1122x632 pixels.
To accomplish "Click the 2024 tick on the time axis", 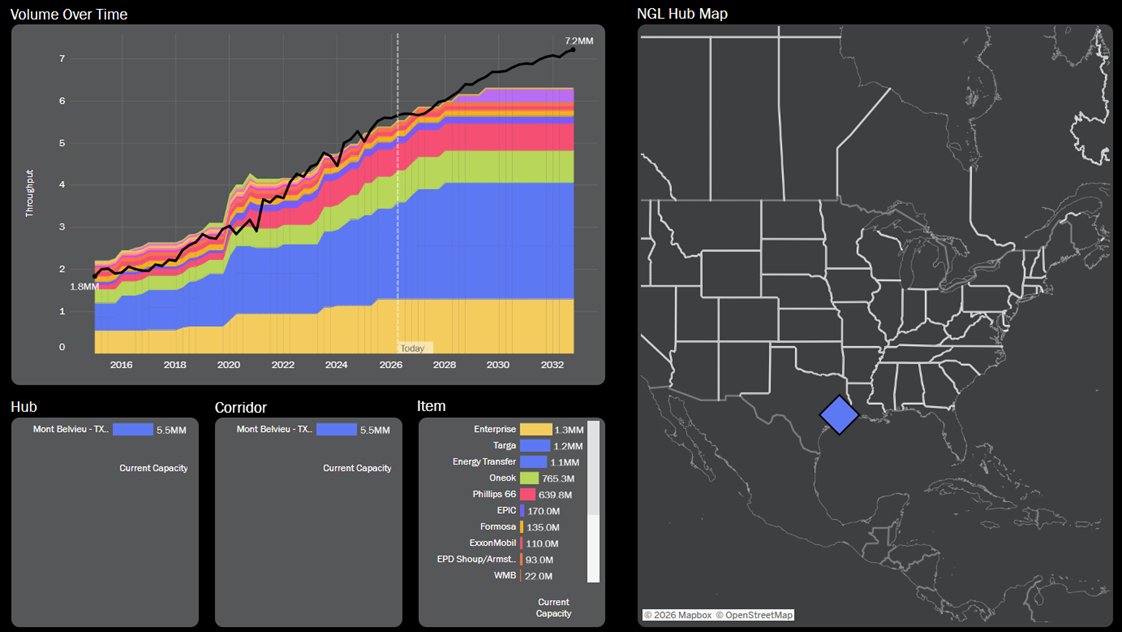I will tap(336, 364).
